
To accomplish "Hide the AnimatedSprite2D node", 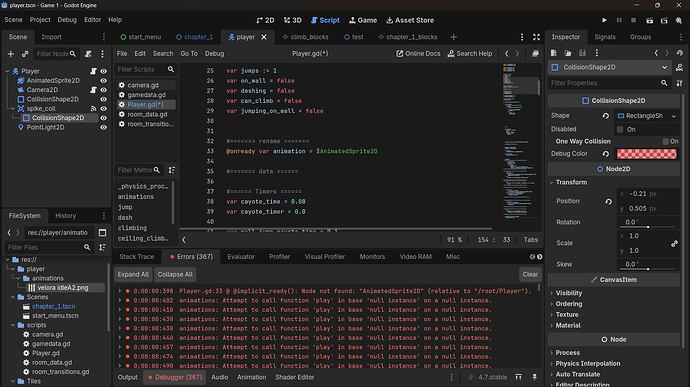I will [103, 81].
